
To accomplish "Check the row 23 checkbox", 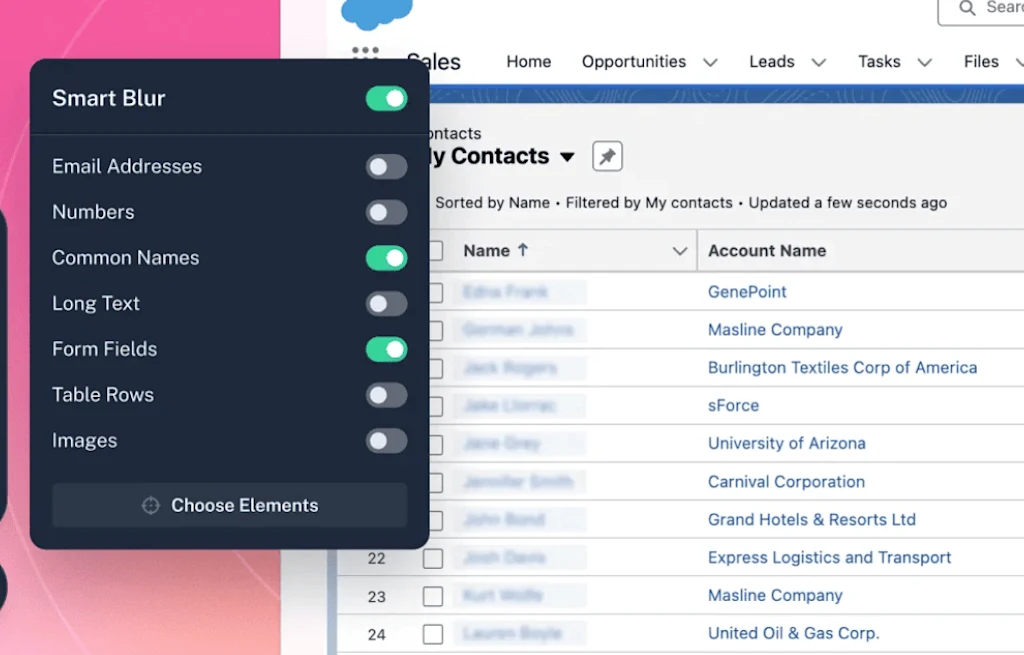I will tap(432, 596).
